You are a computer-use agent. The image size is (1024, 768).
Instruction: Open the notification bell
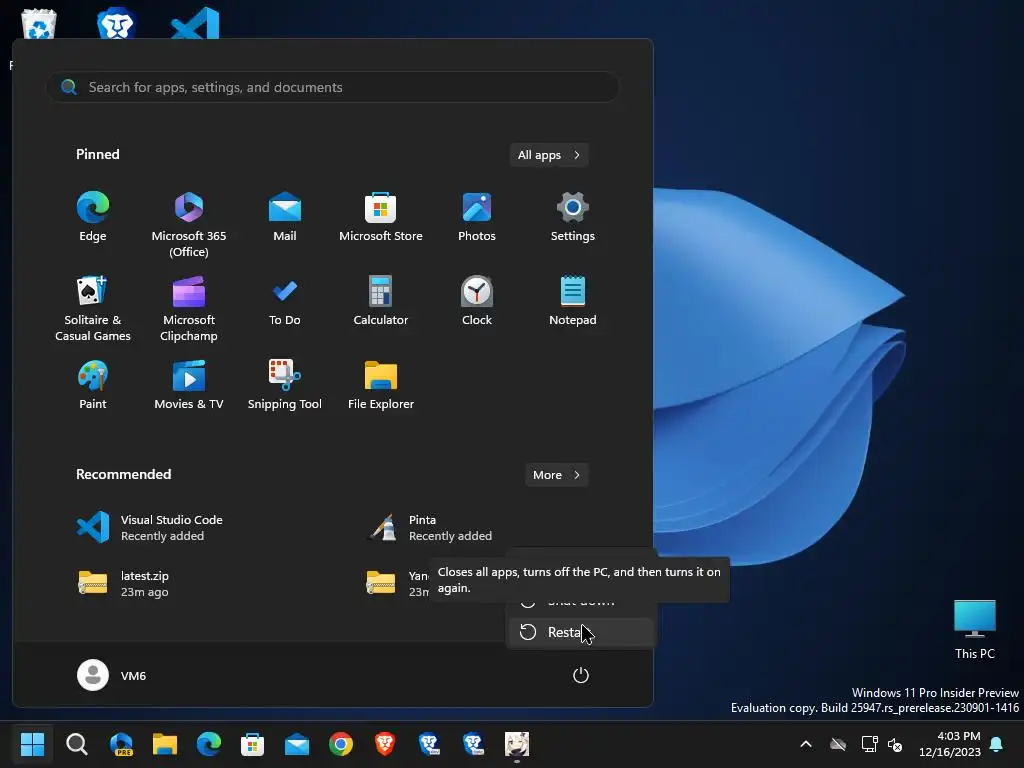(997, 744)
